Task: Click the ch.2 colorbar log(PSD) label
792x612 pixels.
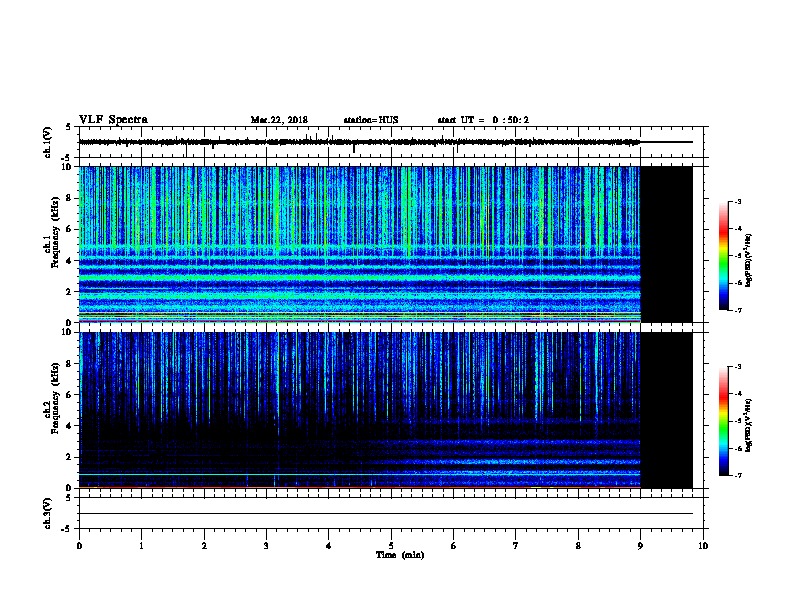Action: click(749, 425)
